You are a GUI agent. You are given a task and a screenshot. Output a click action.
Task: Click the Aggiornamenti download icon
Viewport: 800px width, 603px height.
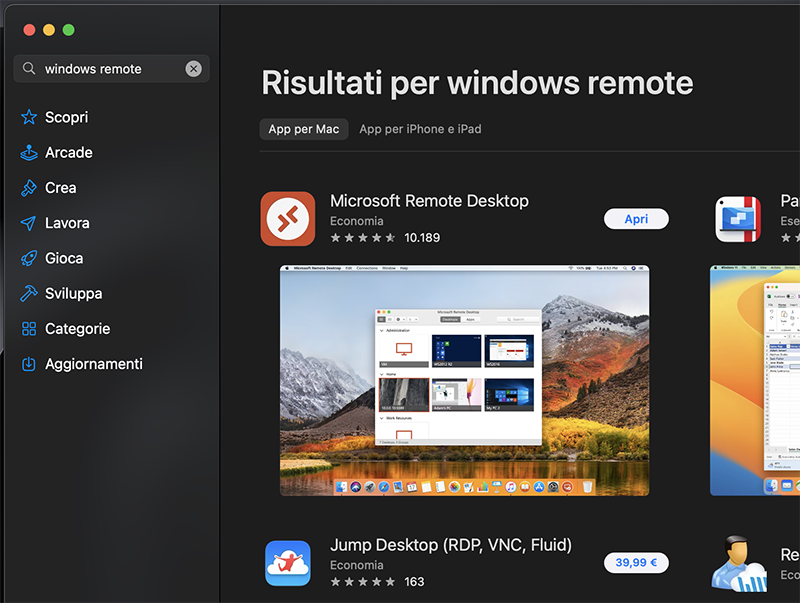click(29, 364)
